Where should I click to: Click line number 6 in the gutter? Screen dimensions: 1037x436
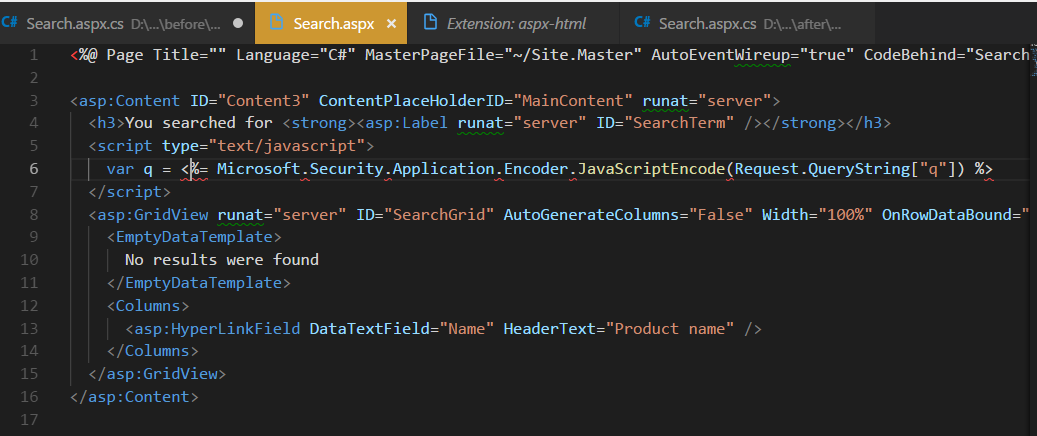pos(34,168)
